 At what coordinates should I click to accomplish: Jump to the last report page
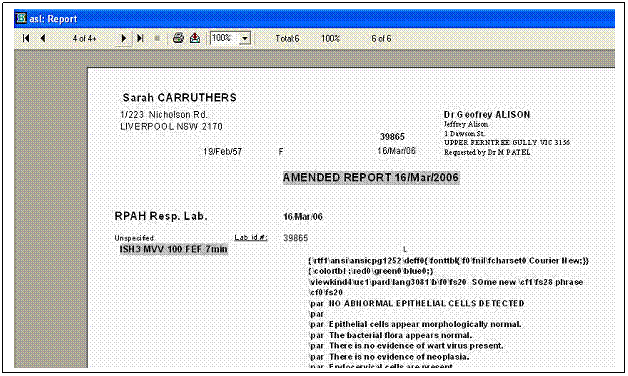(x=140, y=38)
